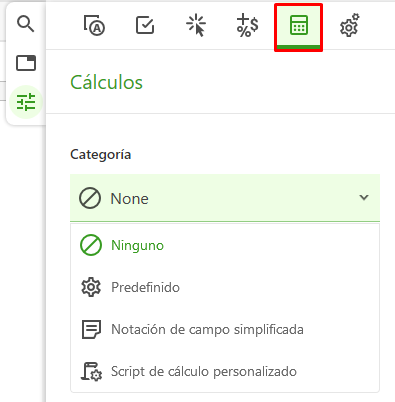Screen dimensions: 395x402
Task: Click the Cálculos panel heading
Action: pyautogui.click(x=107, y=82)
